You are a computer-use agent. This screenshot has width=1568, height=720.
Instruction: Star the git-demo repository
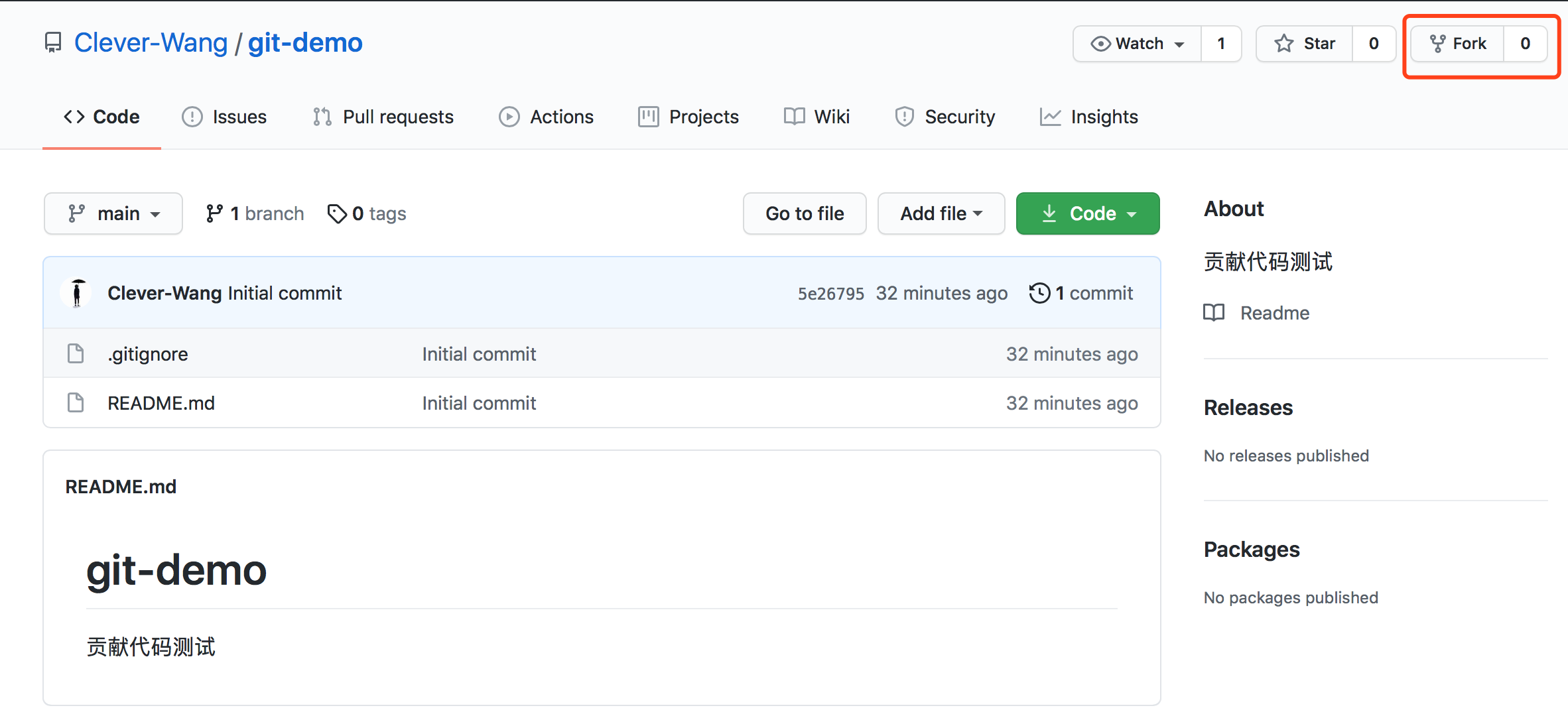point(1304,43)
